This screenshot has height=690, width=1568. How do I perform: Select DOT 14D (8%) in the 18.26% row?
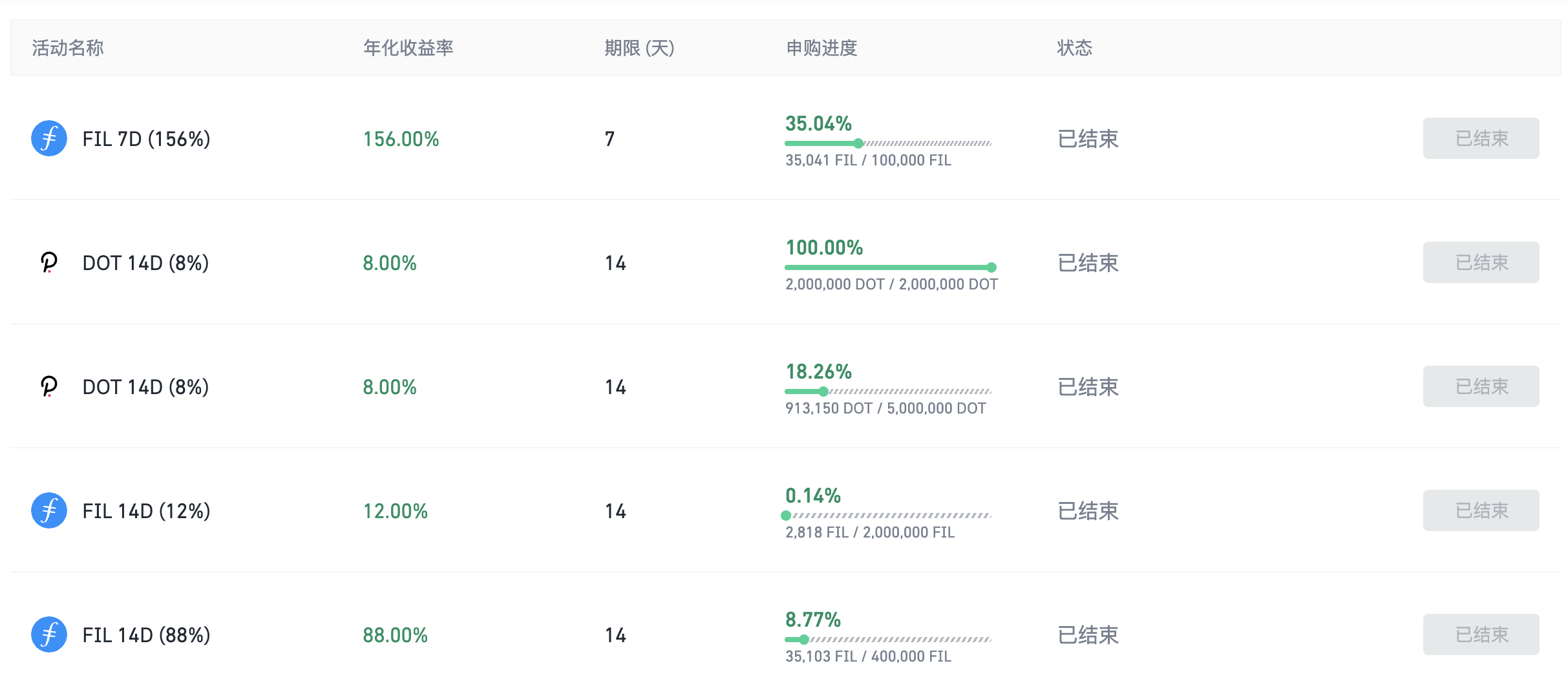pyautogui.click(x=146, y=387)
